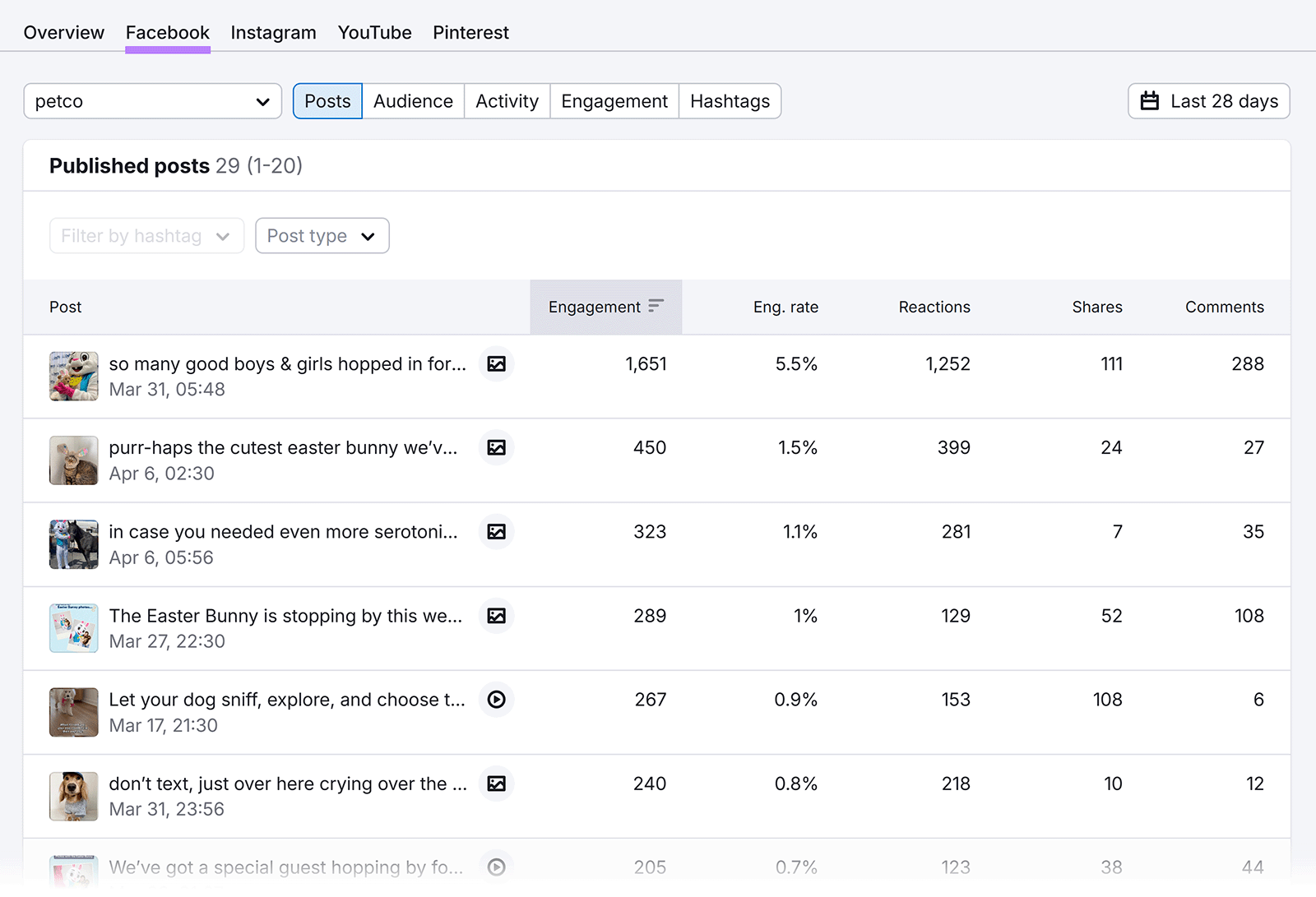This screenshot has height=897, width=1316.
Task: Click the play icon on the special guest post
Action: [x=496, y=866]
